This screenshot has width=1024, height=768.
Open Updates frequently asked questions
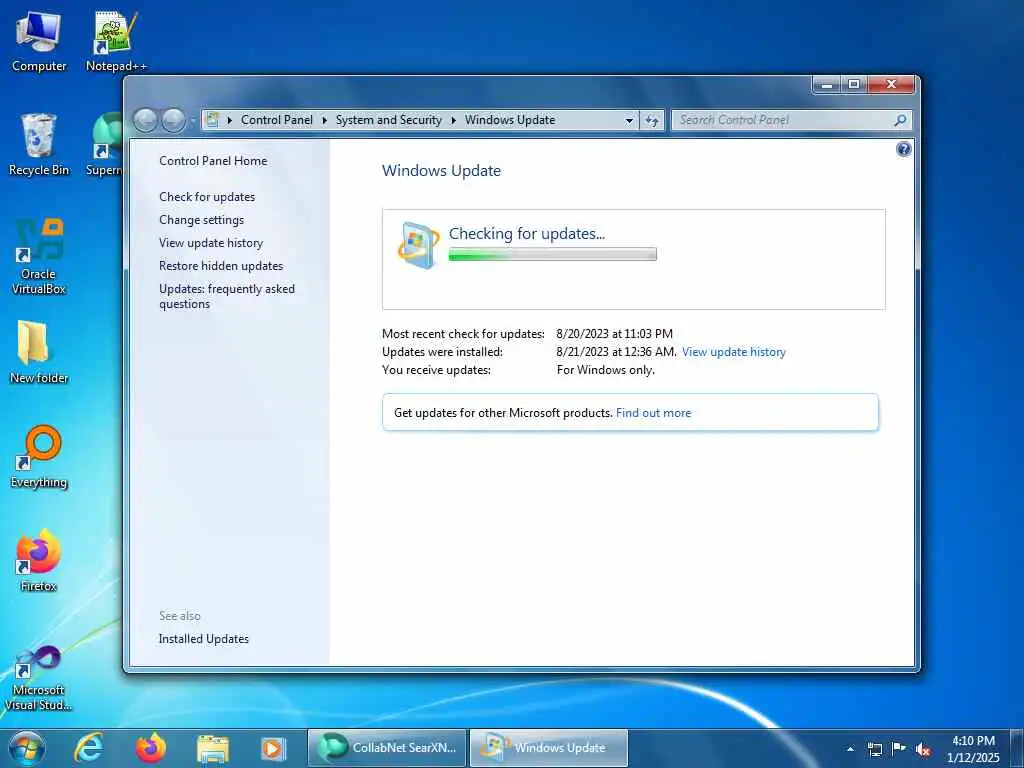point(227,296)
